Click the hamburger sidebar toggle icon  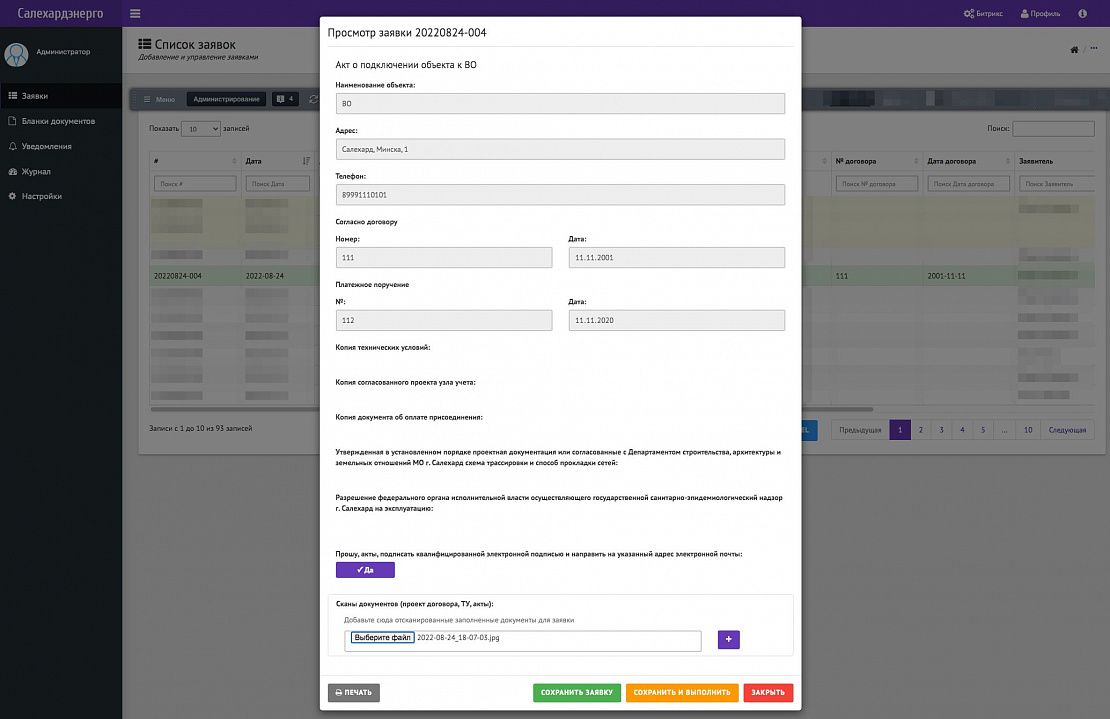(x=135, y=13)
